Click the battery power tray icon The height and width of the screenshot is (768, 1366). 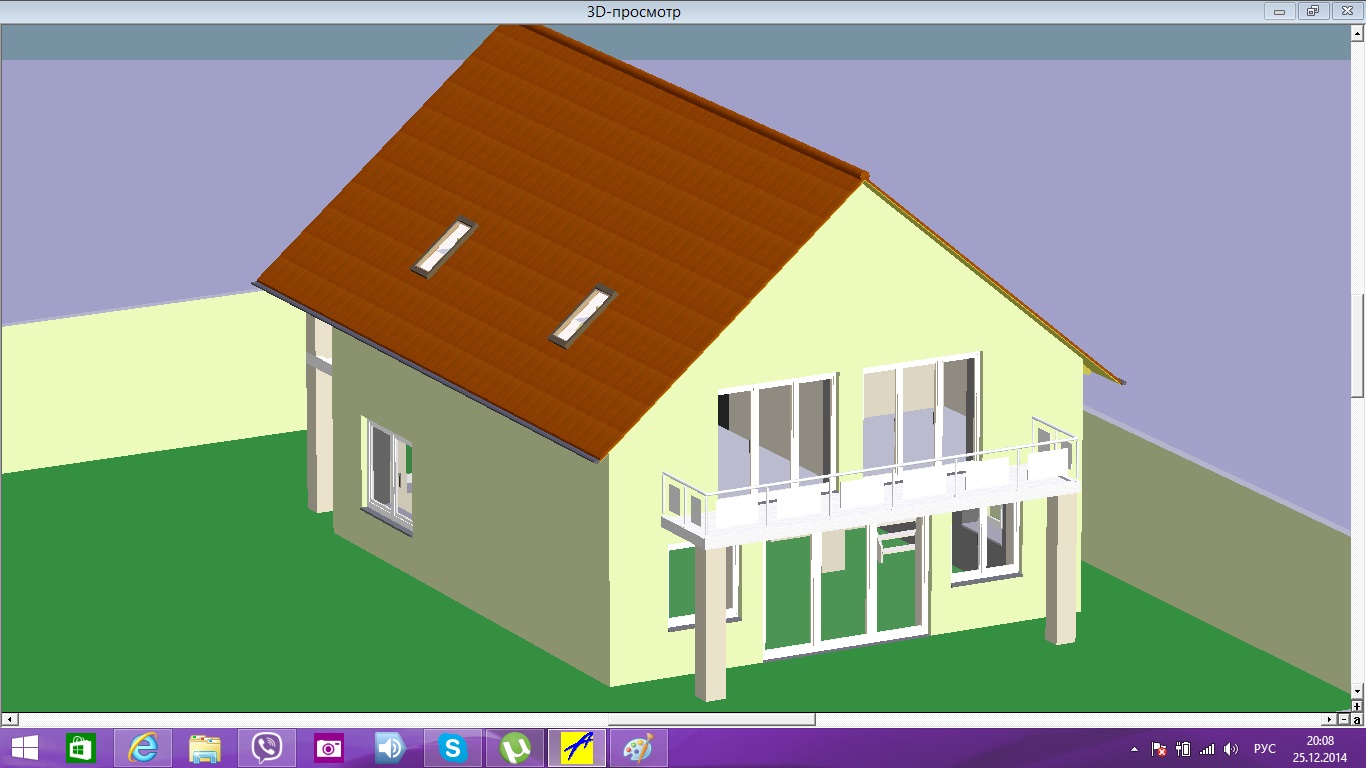(1183, 749)
